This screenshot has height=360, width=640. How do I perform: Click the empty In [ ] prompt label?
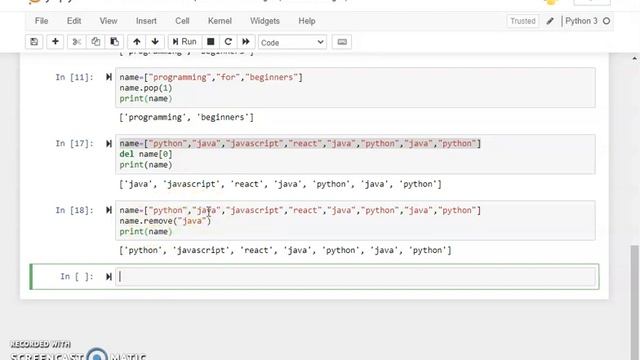[x=77, y=277]
